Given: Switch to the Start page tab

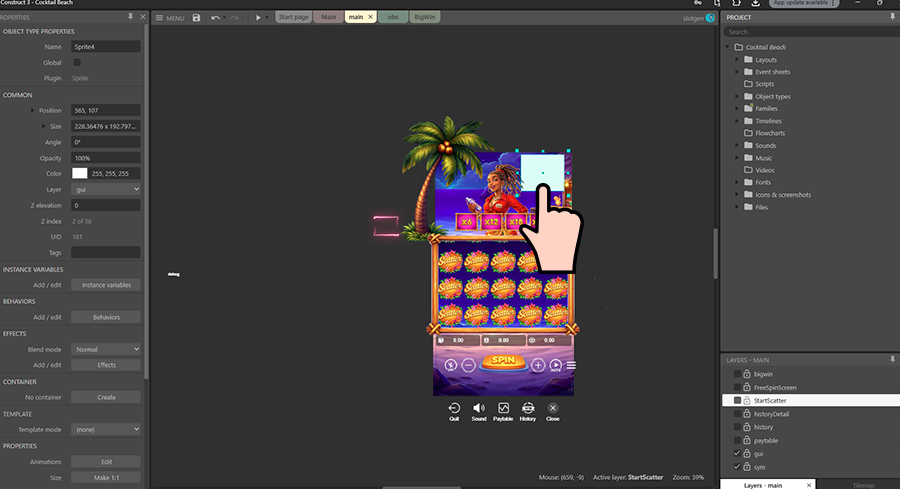Looking at the screenshot, I should pos(293,17).
